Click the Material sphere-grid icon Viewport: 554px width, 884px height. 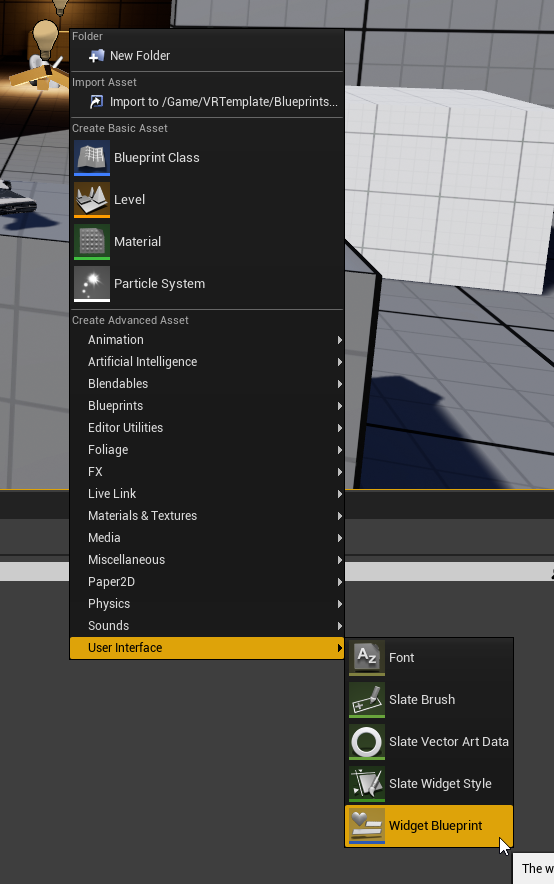tap(92, 242)
